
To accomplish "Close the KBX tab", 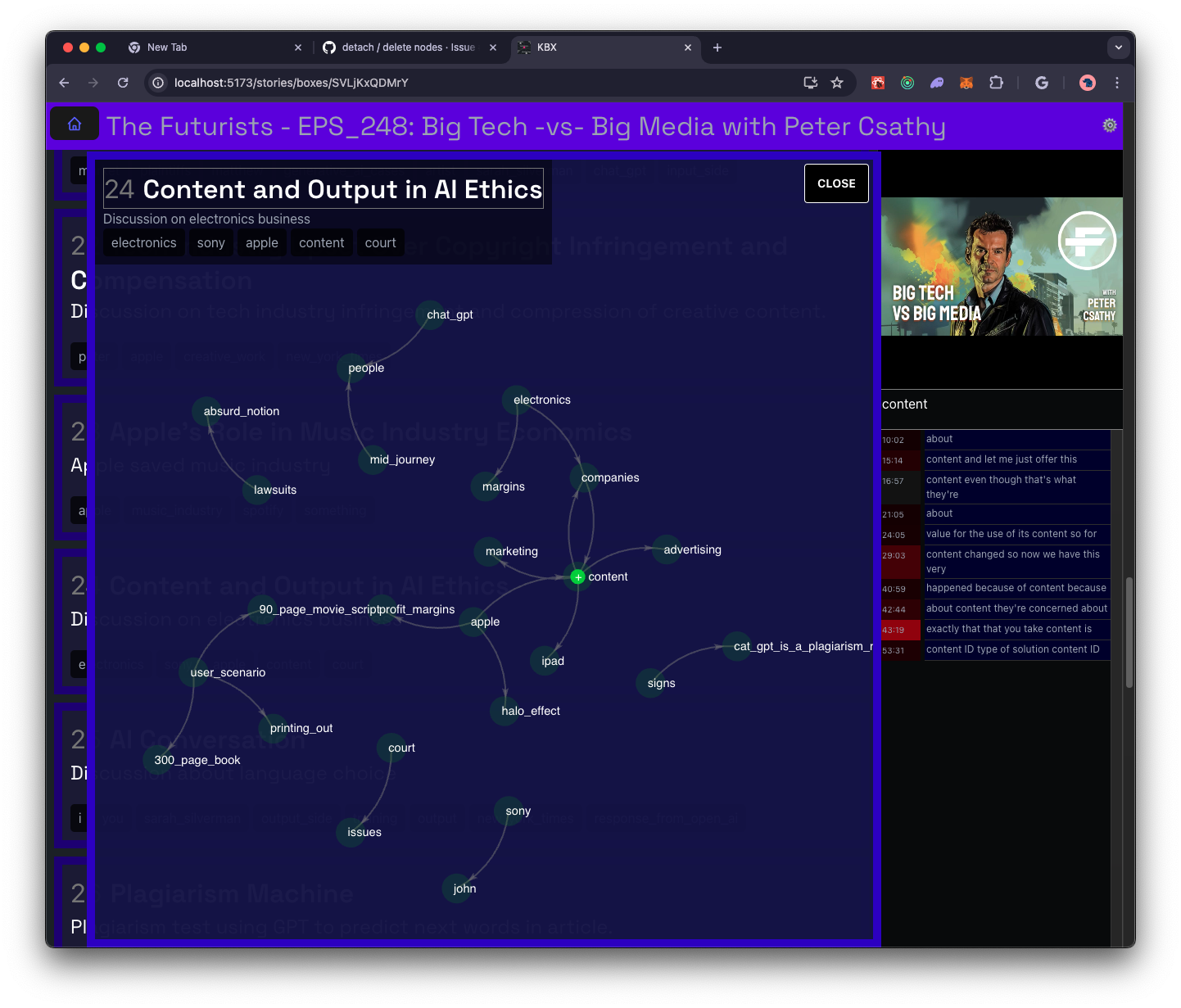I will point(688,47).
